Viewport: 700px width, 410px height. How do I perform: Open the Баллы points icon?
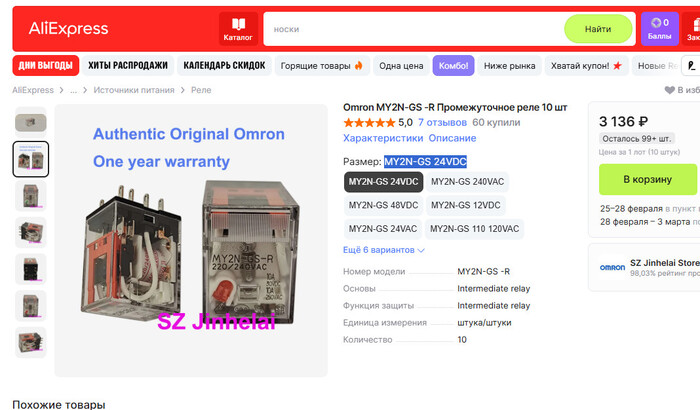click(x=659, y=29)
